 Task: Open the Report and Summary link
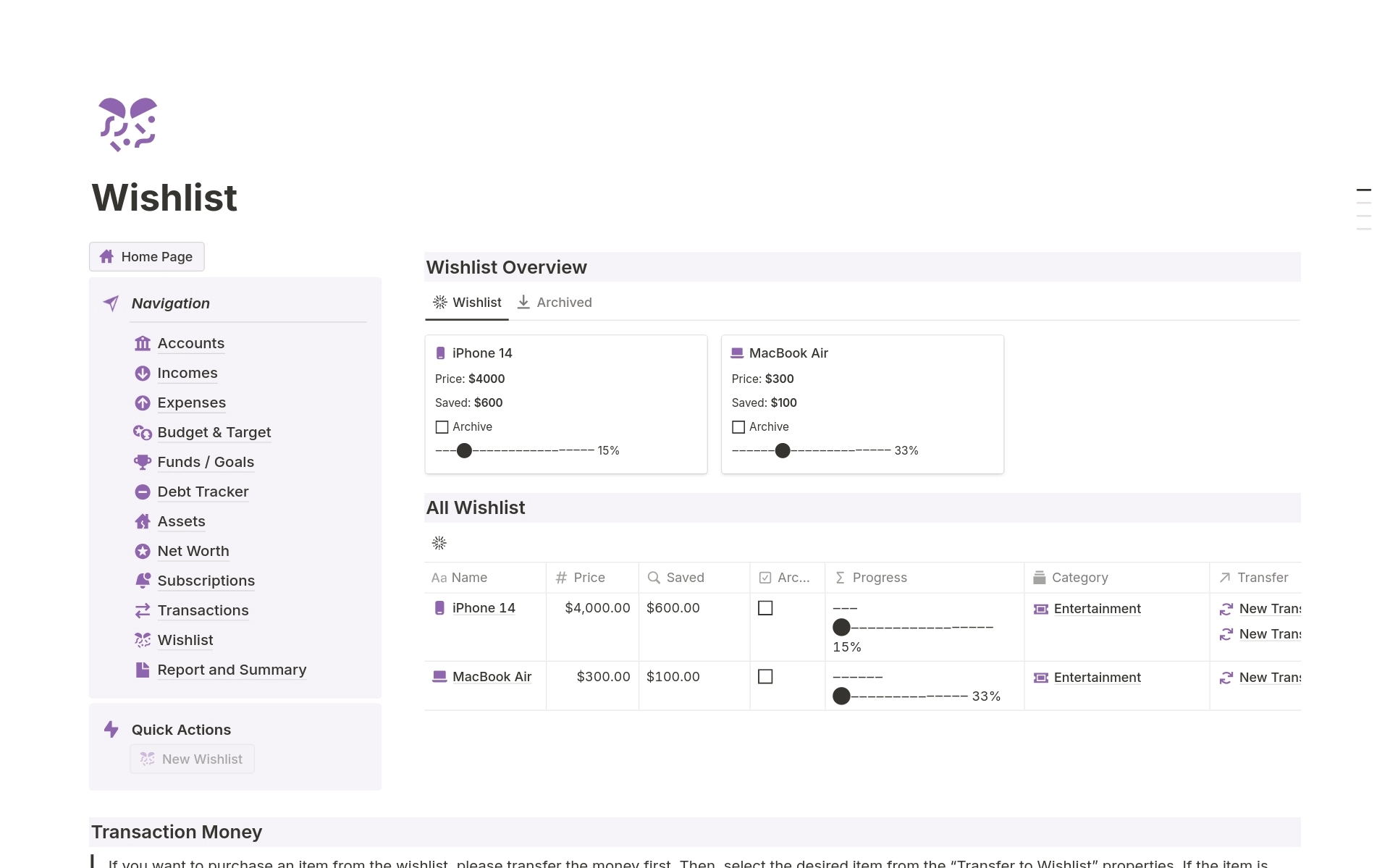click(232, 670)
